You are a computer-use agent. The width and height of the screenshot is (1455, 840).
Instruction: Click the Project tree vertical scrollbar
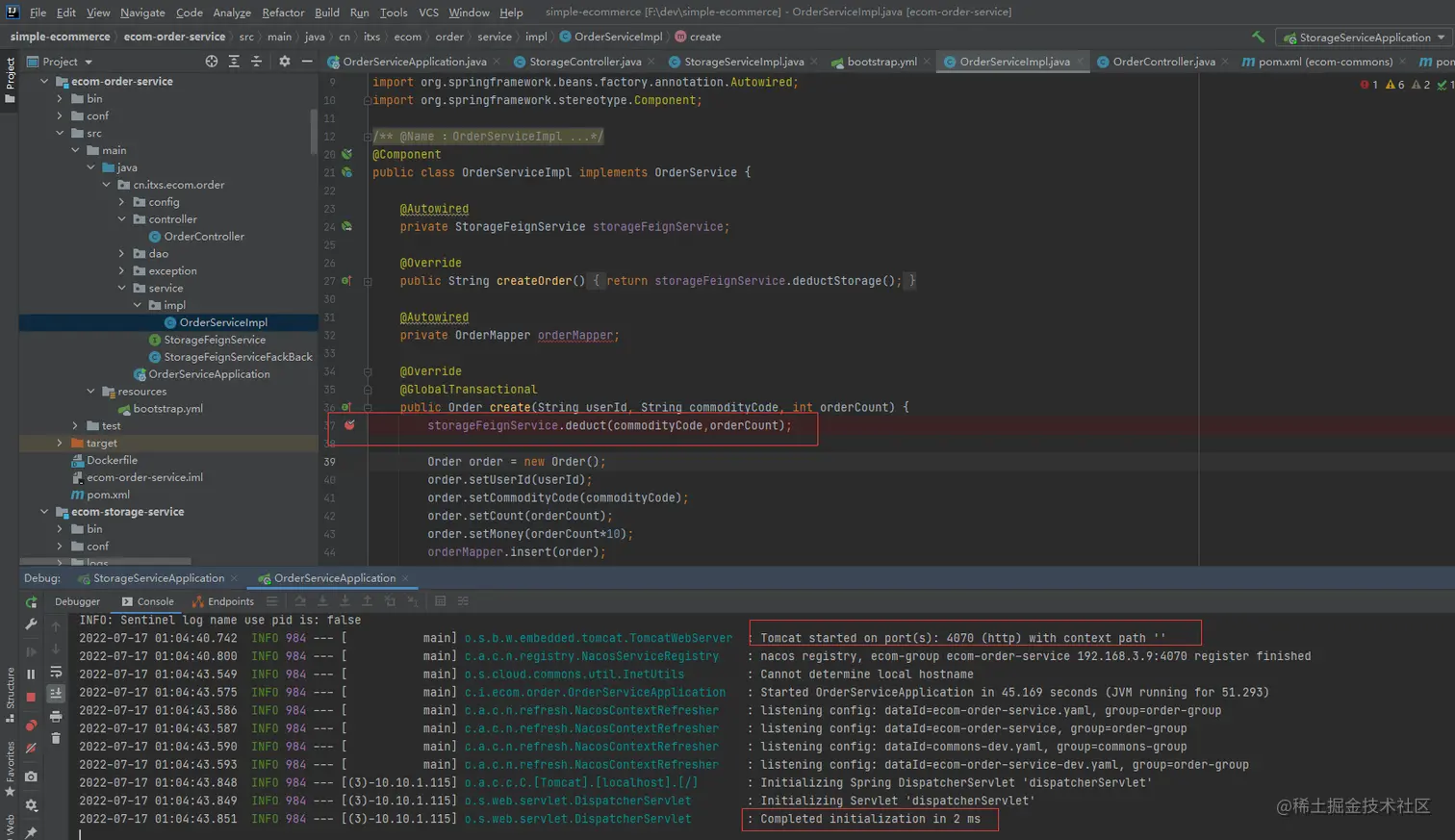(314, 130)
